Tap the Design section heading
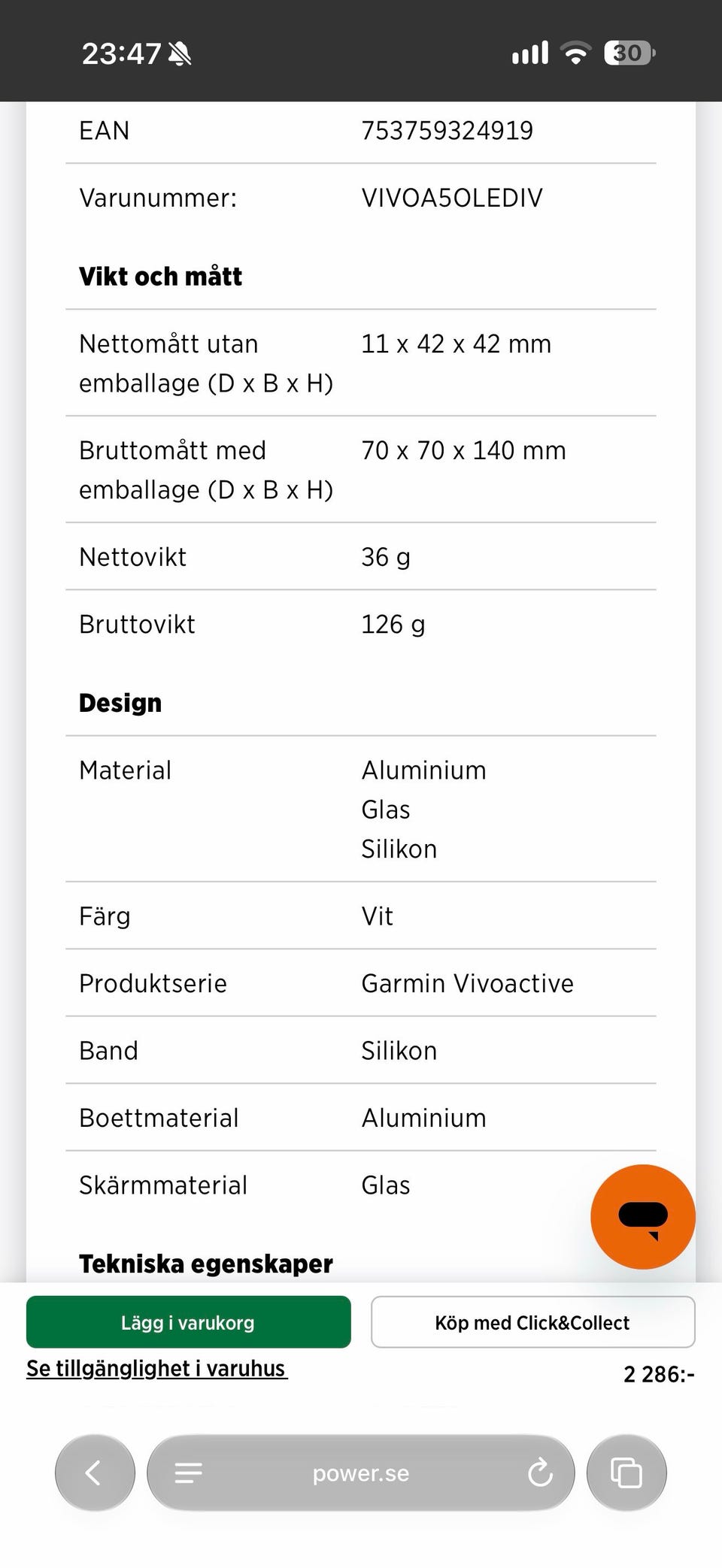722x1568 pixels. tap(120, 703)
